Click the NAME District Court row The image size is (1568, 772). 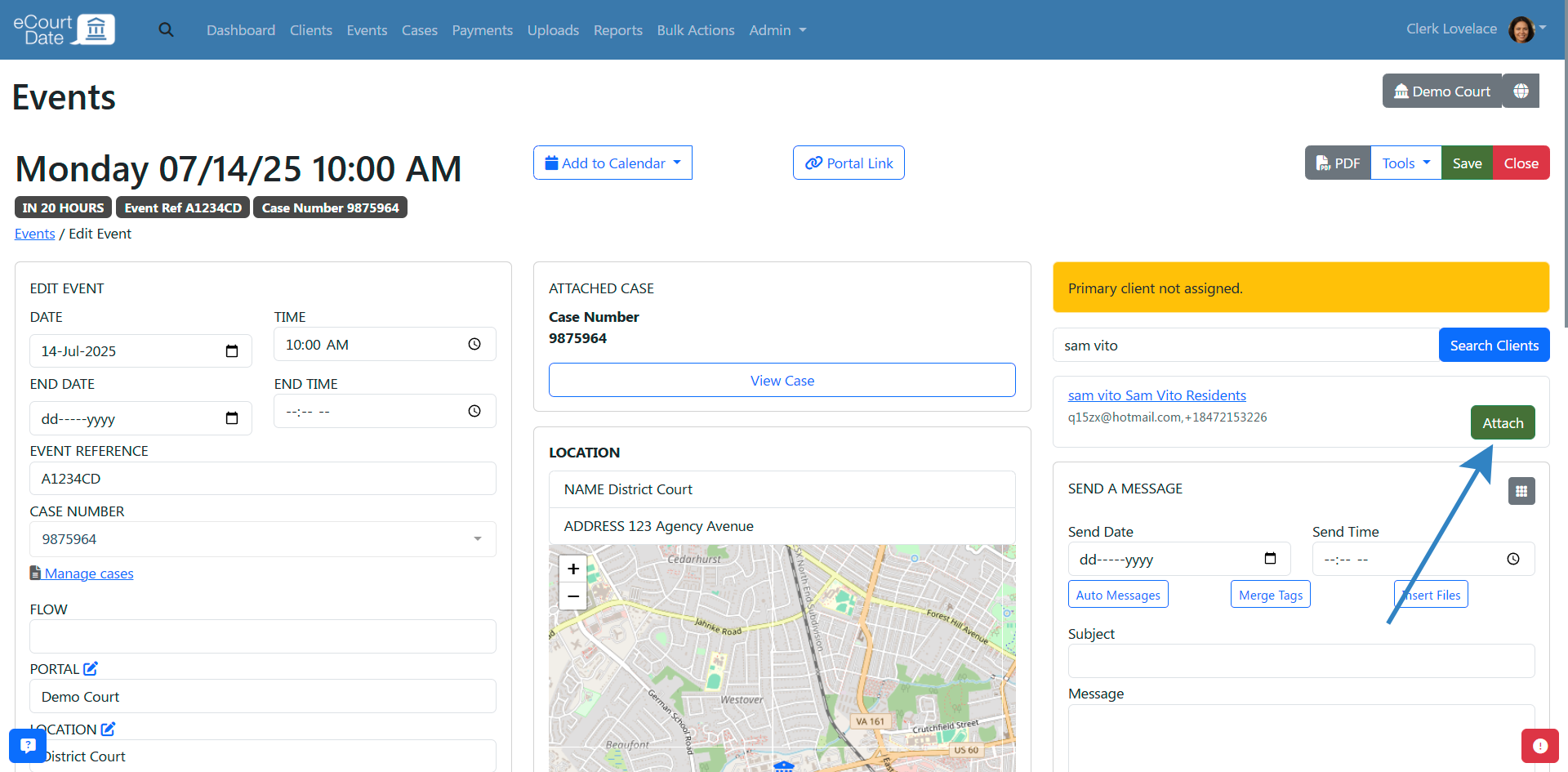(782, 489)
